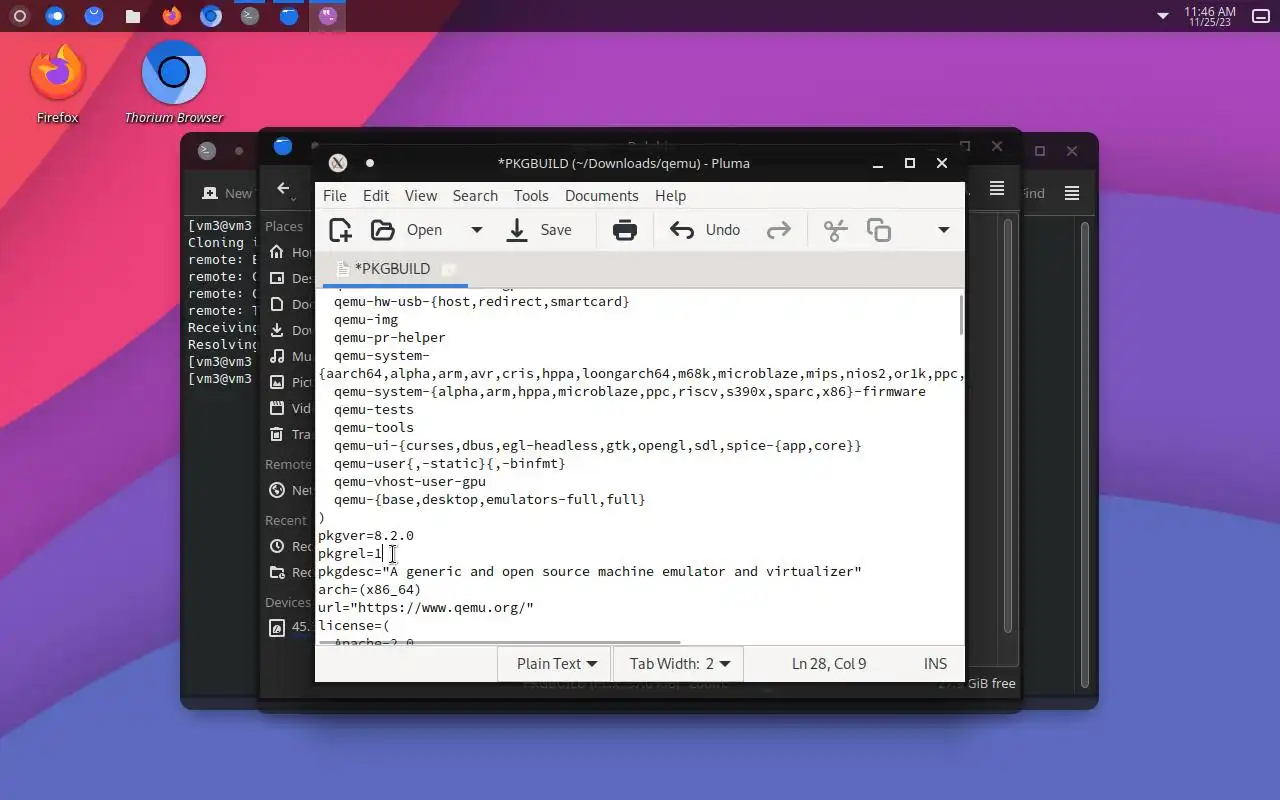Click Find in the terminal window
The width and height of the screenshot is (1280, 800).
point(1034,193)
